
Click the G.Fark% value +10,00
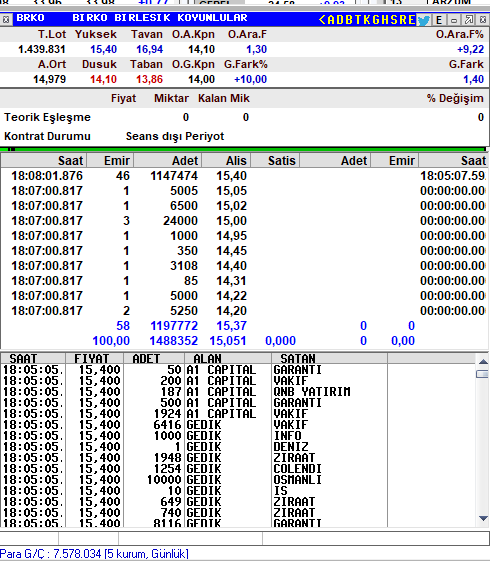coord(250,79)
